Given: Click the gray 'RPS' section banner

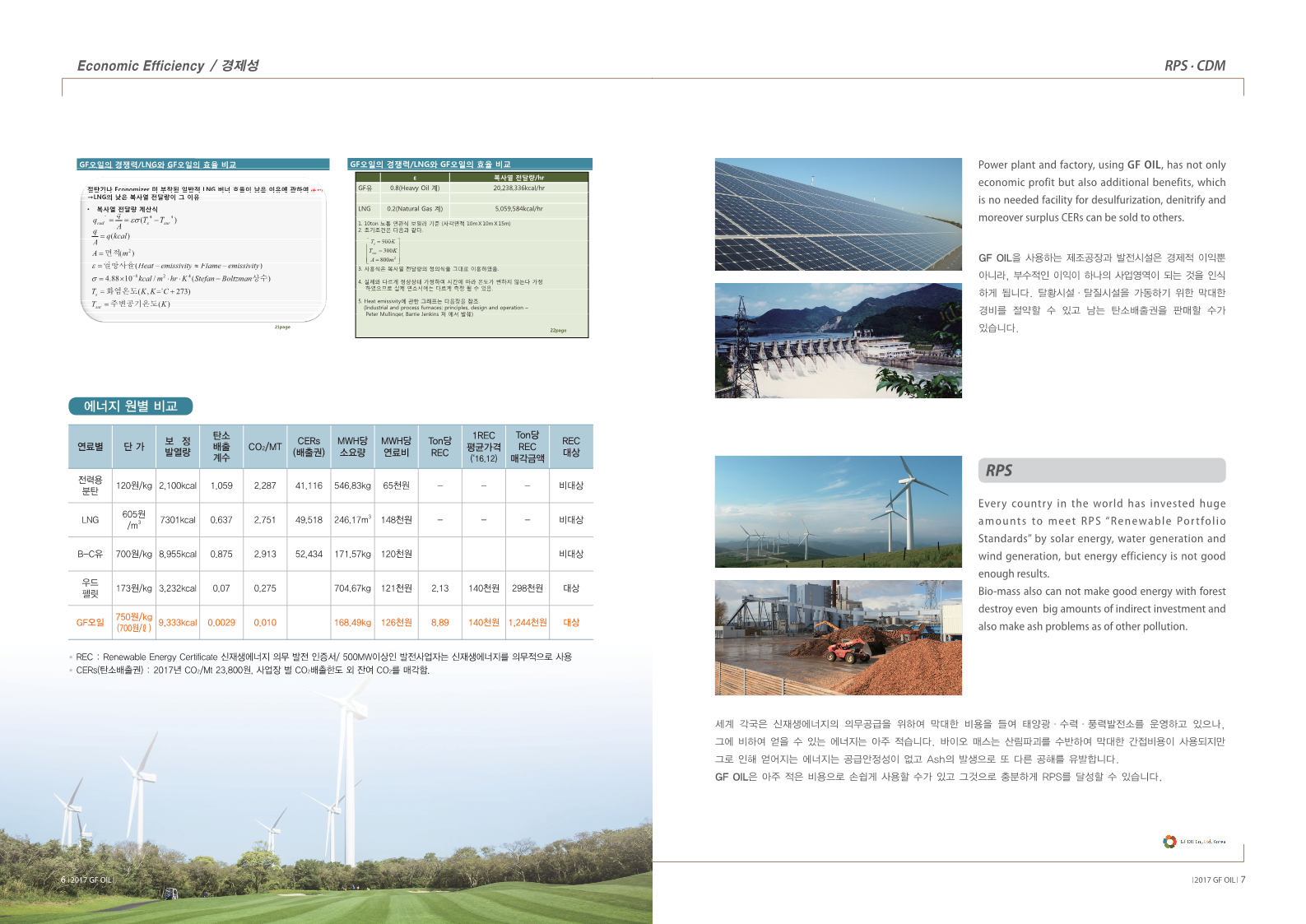Looking at the screenshot, I should tap(1102, 471).
